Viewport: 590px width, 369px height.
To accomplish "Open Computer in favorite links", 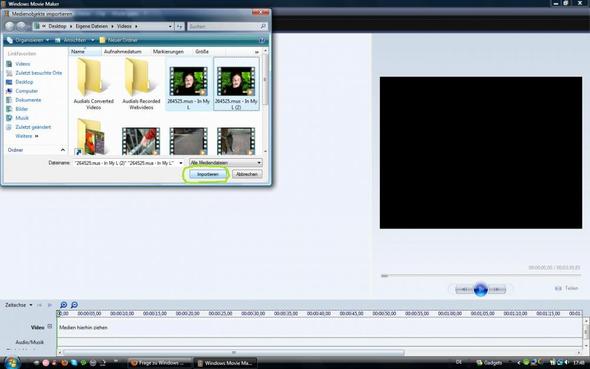I will point(26,91).
